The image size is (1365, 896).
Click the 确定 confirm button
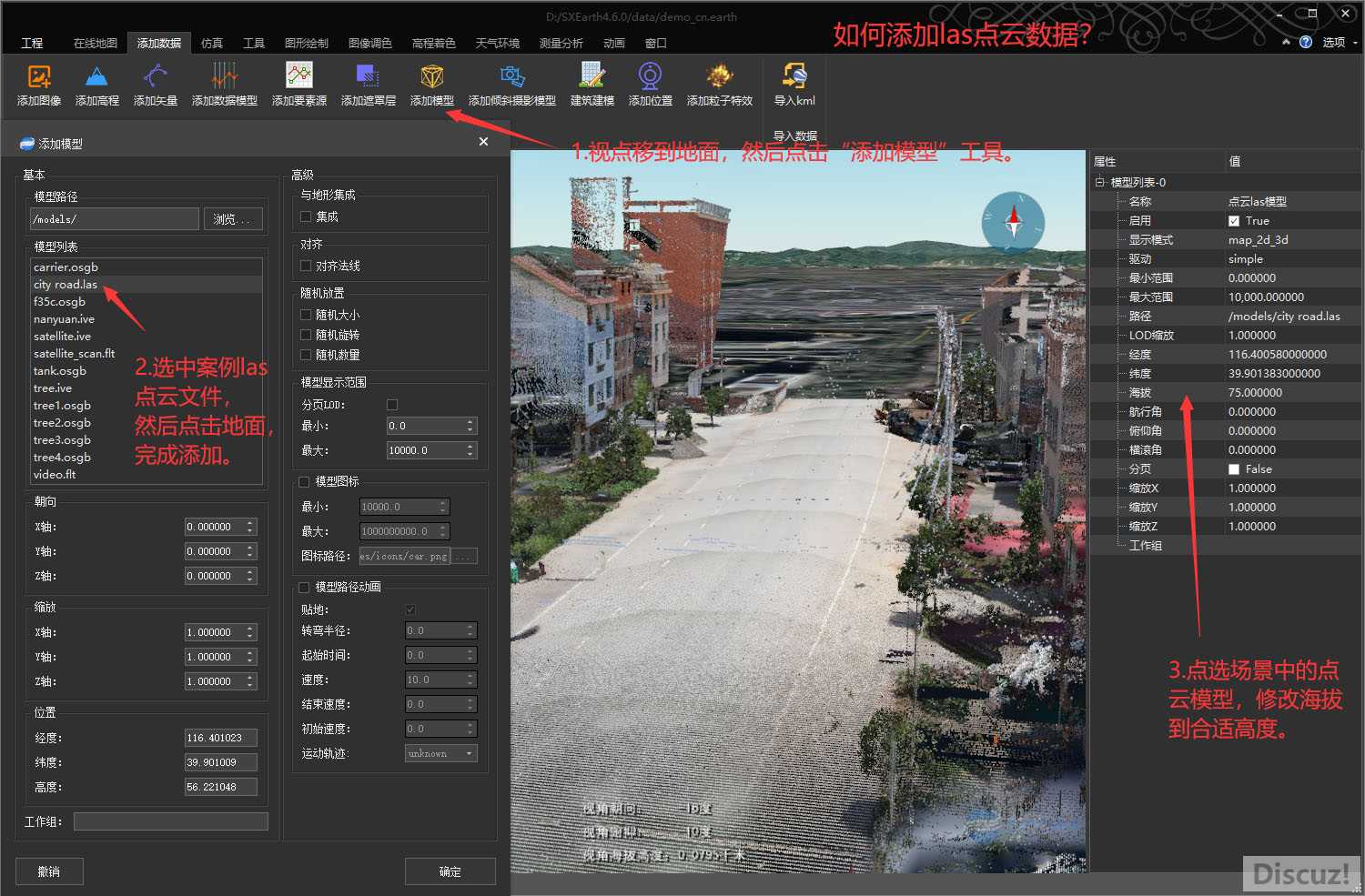click(x=450, y=871)
